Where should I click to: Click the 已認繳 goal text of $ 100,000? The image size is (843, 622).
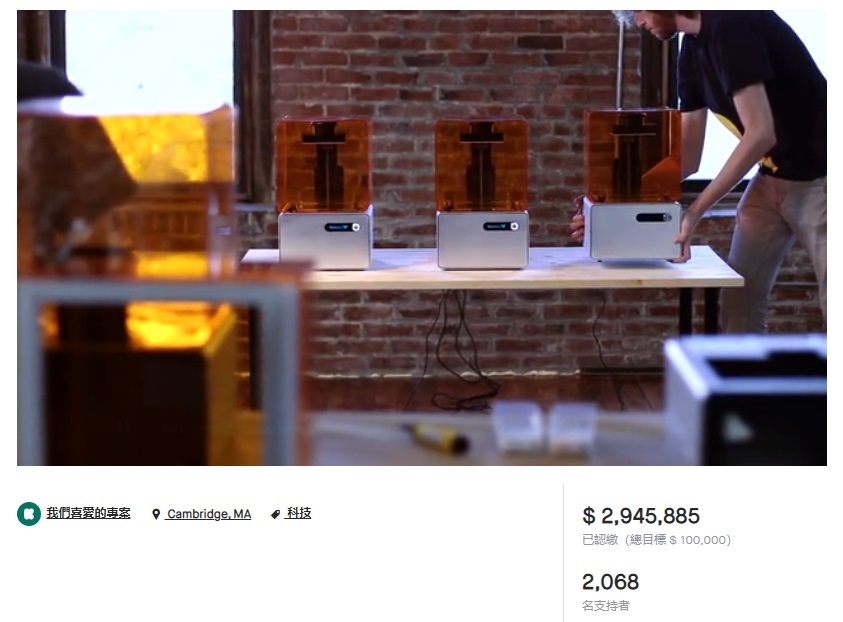coord(656,540)
